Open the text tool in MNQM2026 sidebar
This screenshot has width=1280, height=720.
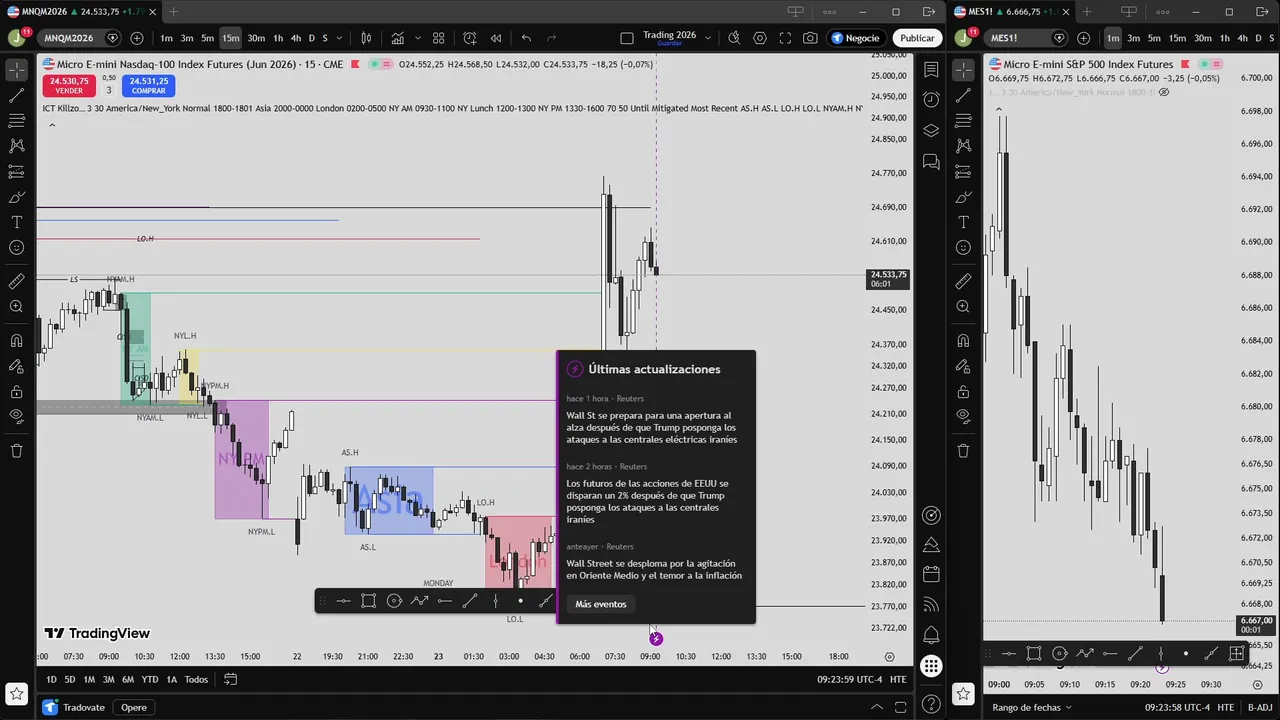pos(16,222)
